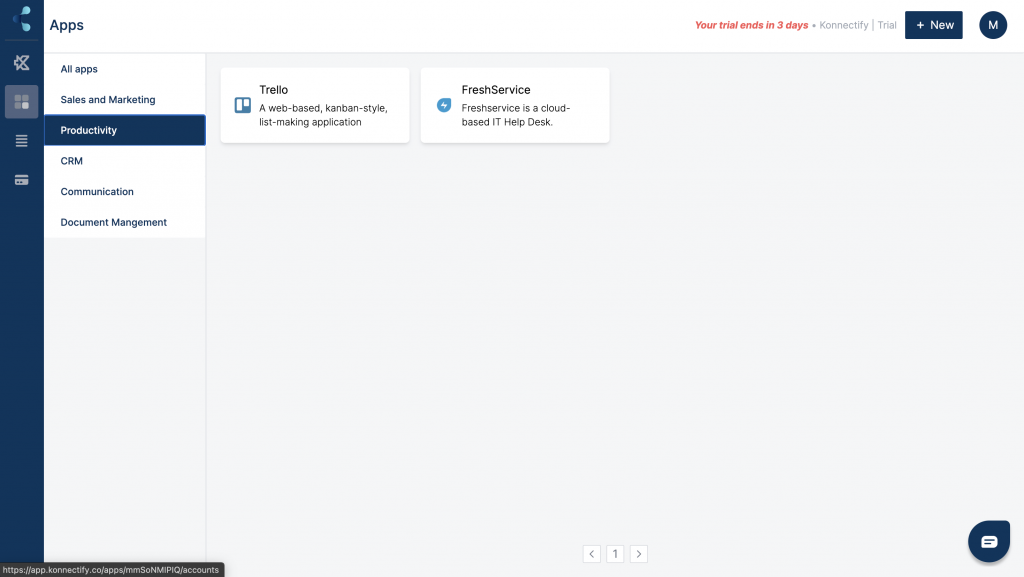Select Document Mangement category
1024x577 pixels.
click(x=125, y=223)
